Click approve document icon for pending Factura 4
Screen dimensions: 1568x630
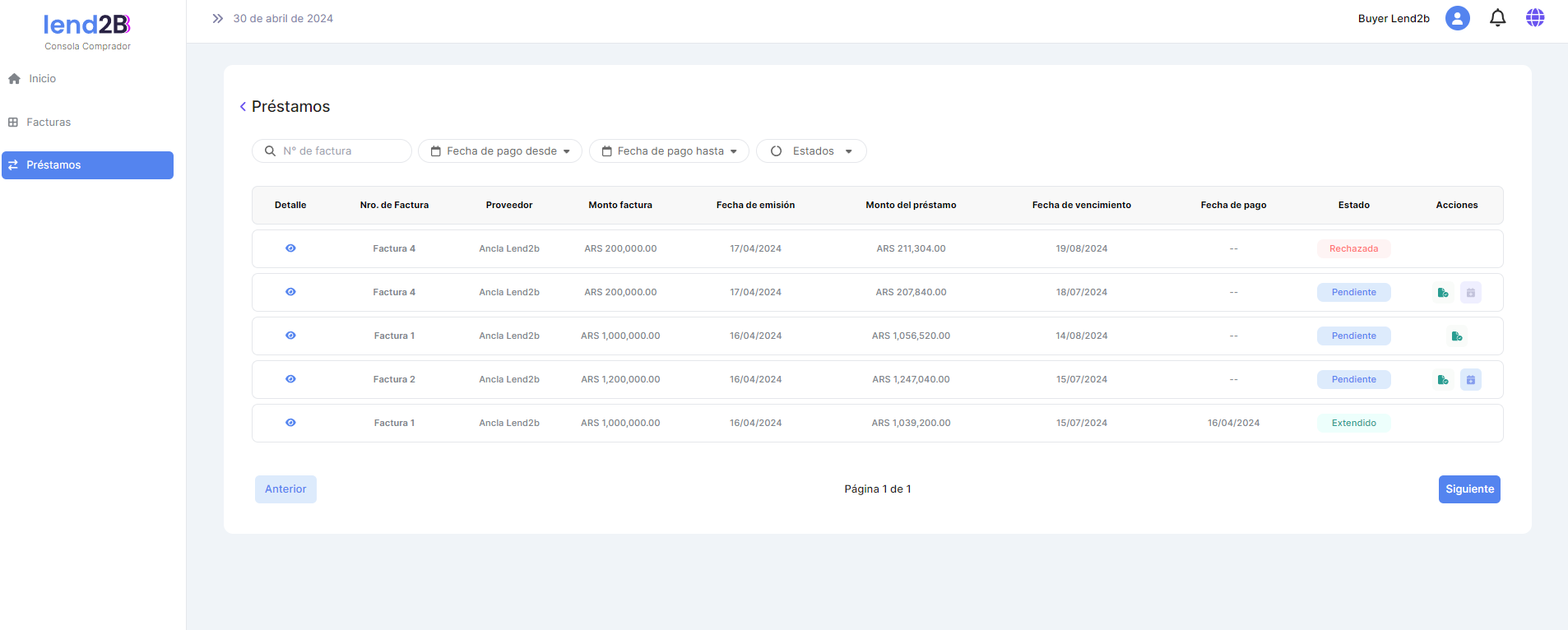[1442, 292]
